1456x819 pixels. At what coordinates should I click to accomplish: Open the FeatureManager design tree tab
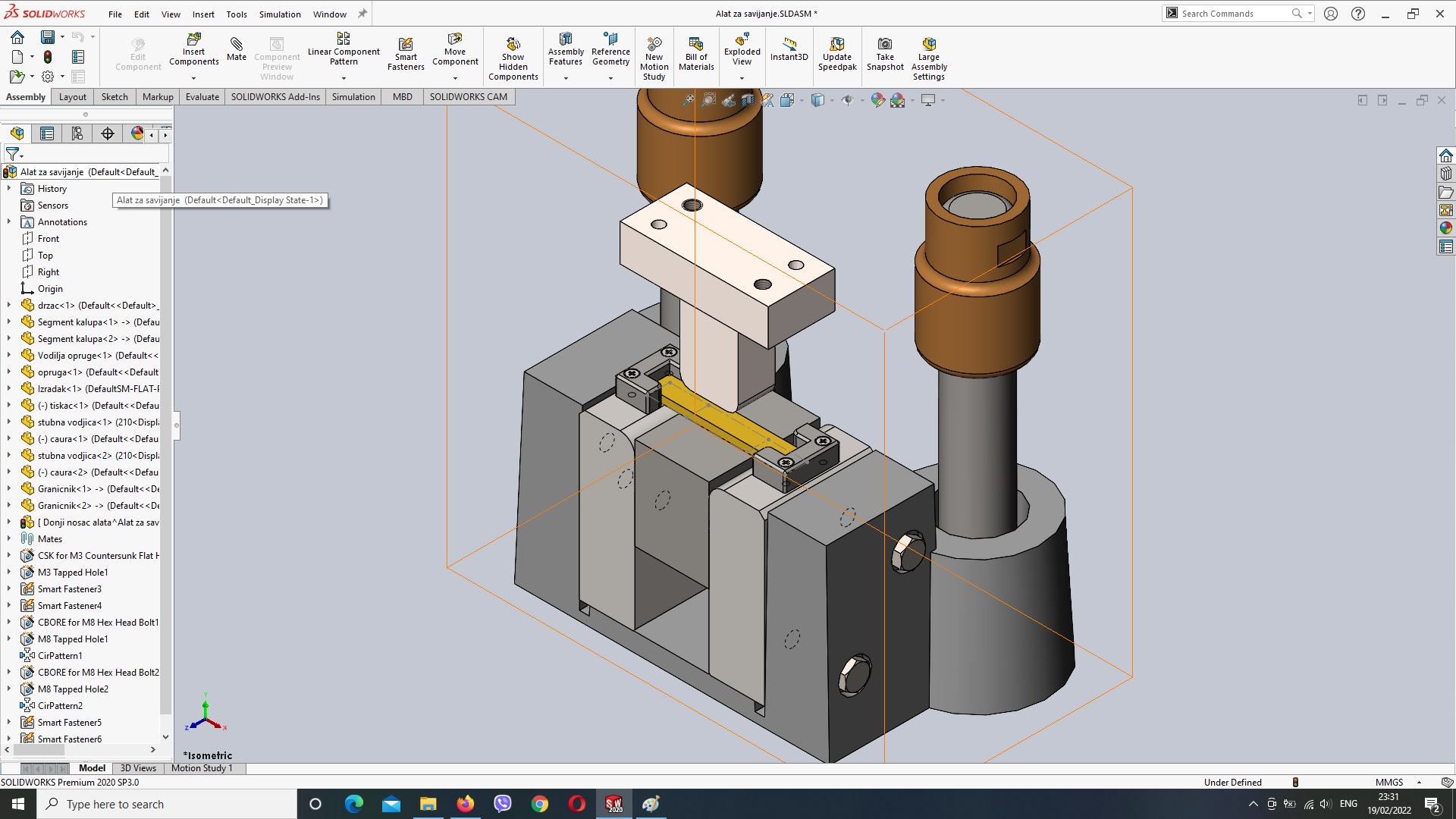(x=17, y=133)
